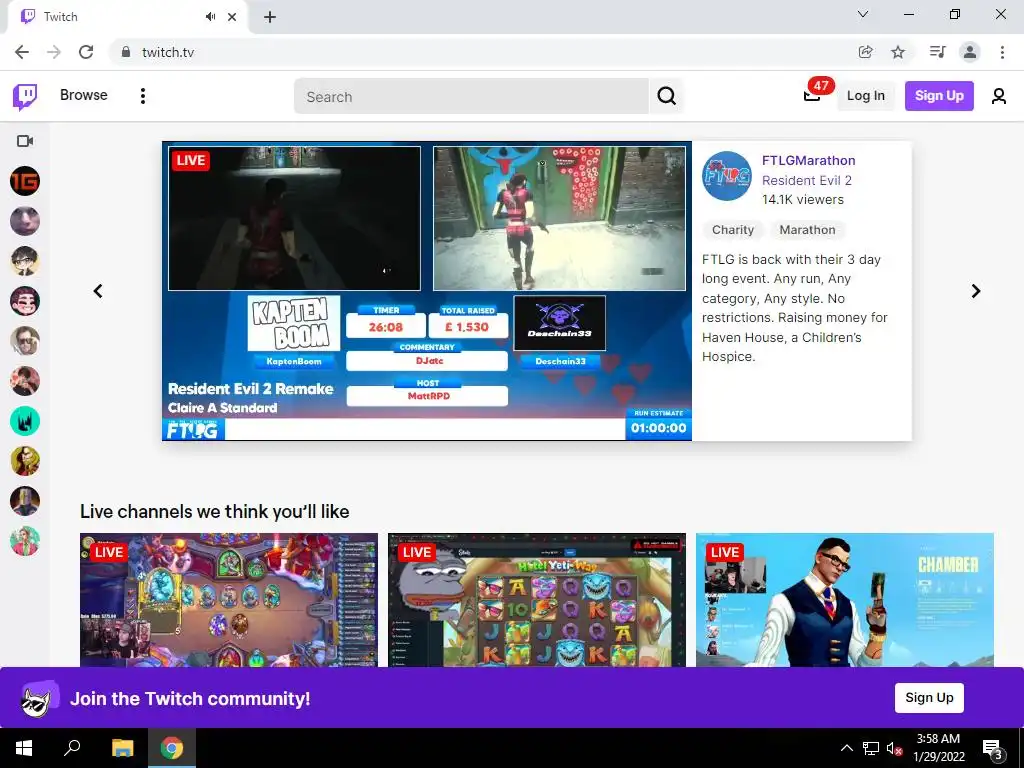The width and height of the screenshot is (1024, 768).
Task: Reload the Twitch page
Action: click(86, 52)
